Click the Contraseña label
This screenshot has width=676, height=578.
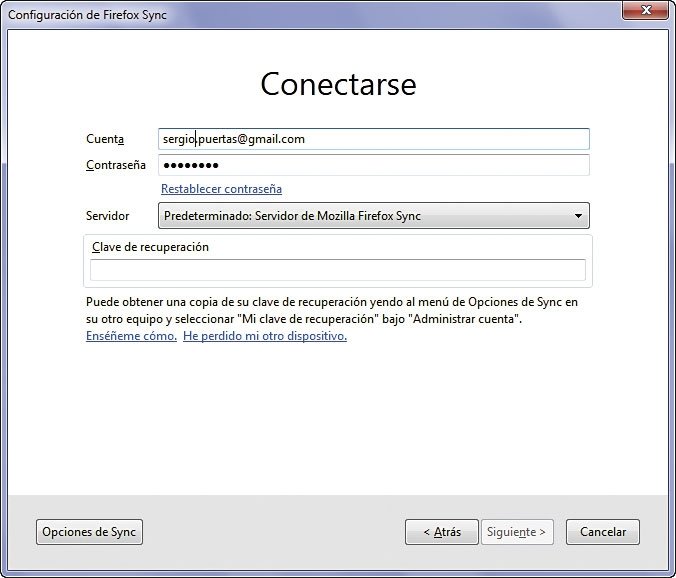(x=116, y=165)
